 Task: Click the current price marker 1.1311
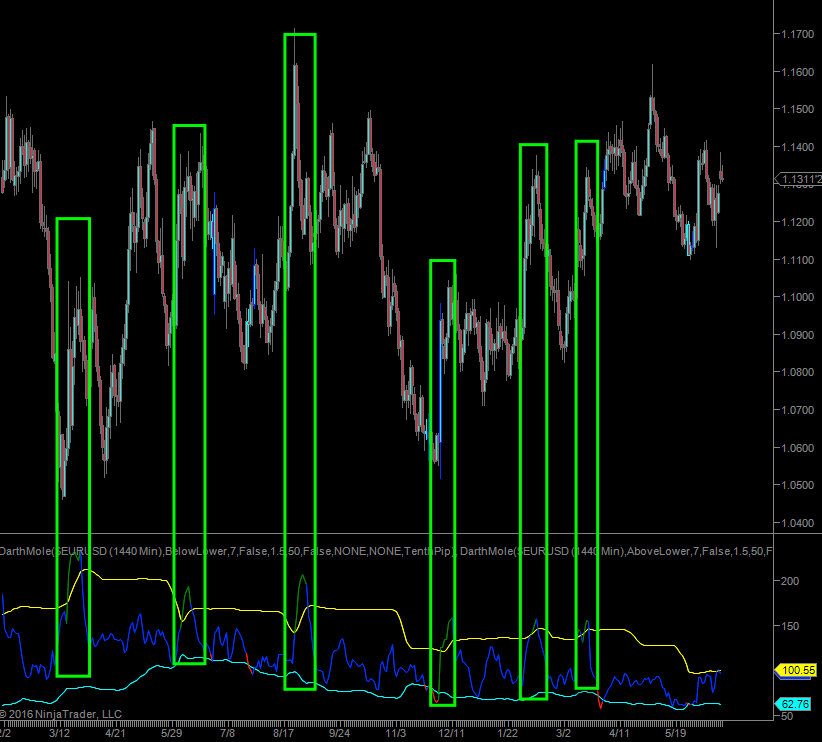coord(798,180)
